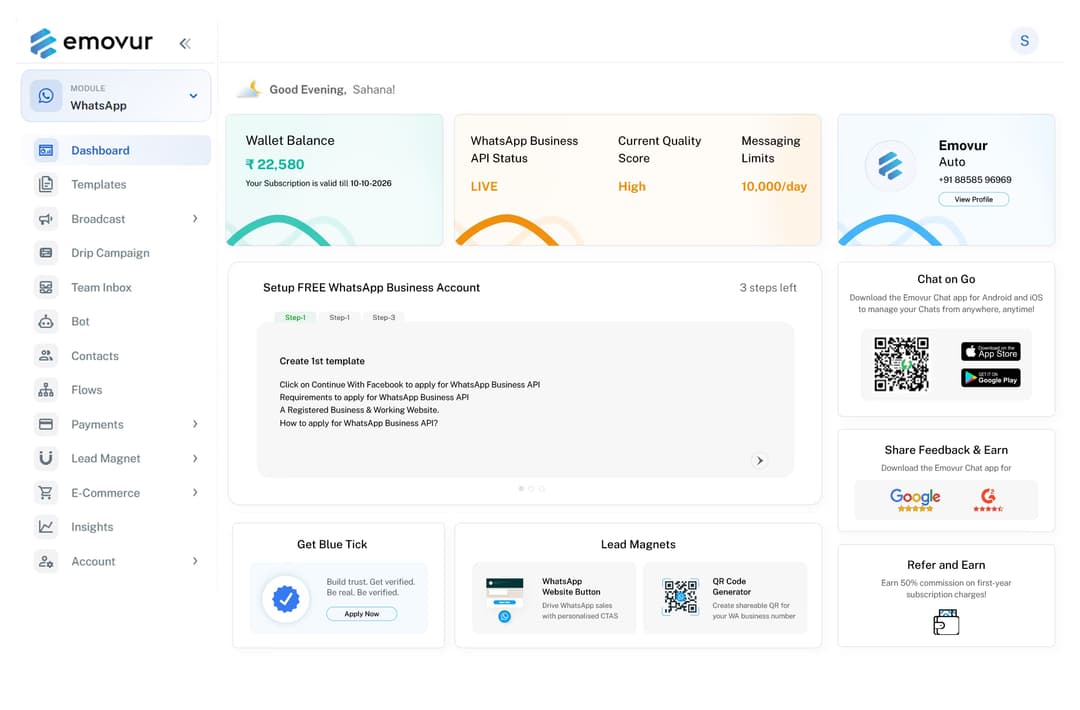Click the Google reviews logo
Screen dimensions: 1080x710
pyautogui.click(x=915, y=499)
